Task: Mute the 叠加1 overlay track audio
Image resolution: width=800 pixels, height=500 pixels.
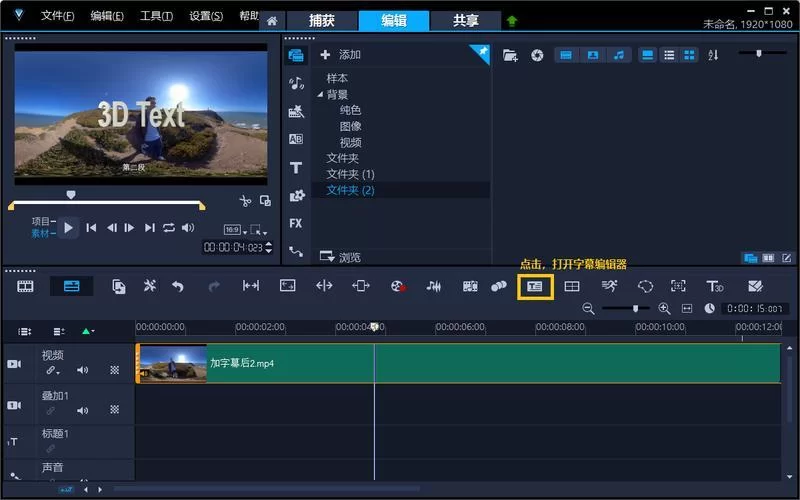Action: [x=83, y=410]
